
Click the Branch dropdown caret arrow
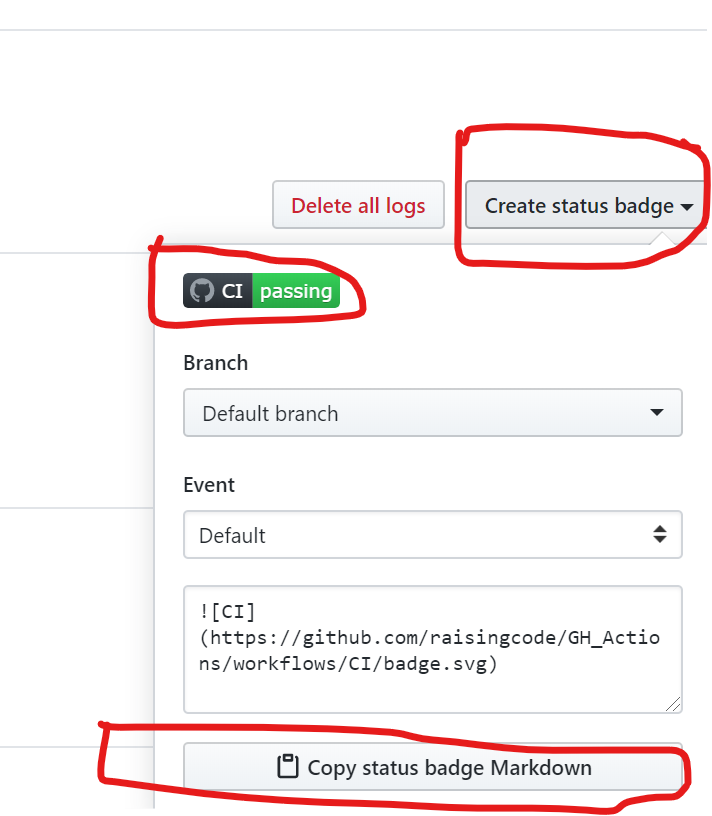(657, 412)
